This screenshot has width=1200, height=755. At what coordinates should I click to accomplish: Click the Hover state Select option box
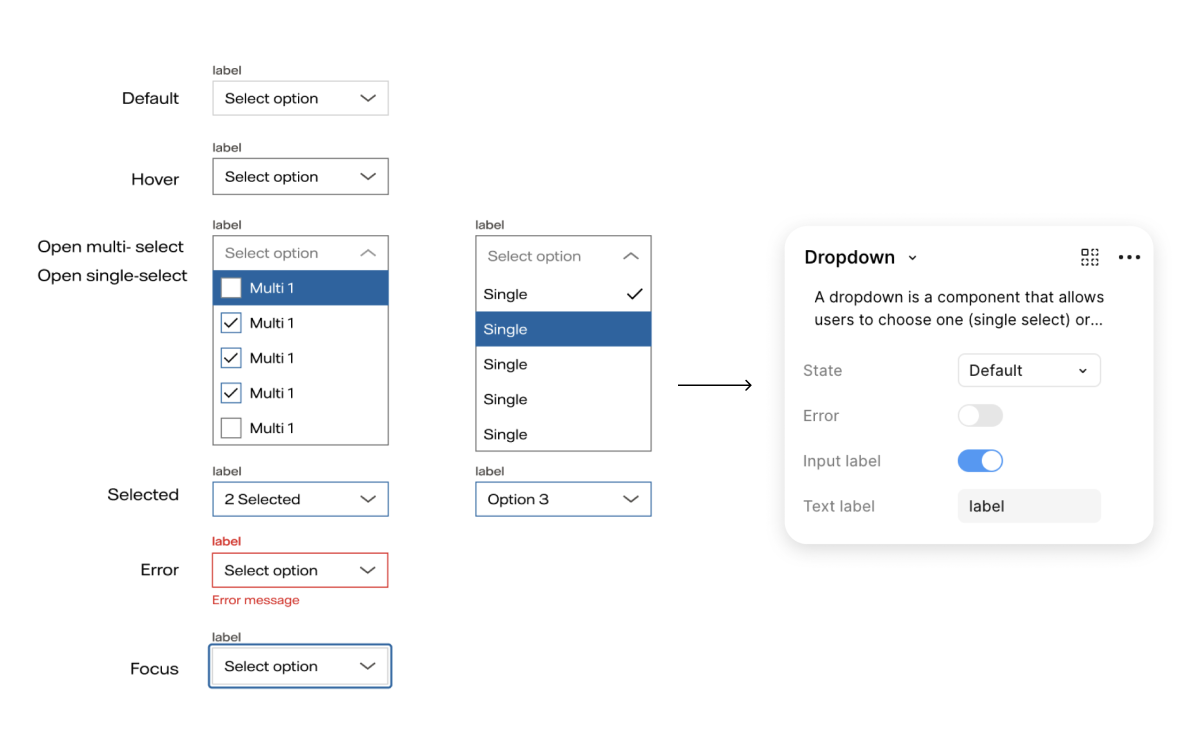coord(300,177)
